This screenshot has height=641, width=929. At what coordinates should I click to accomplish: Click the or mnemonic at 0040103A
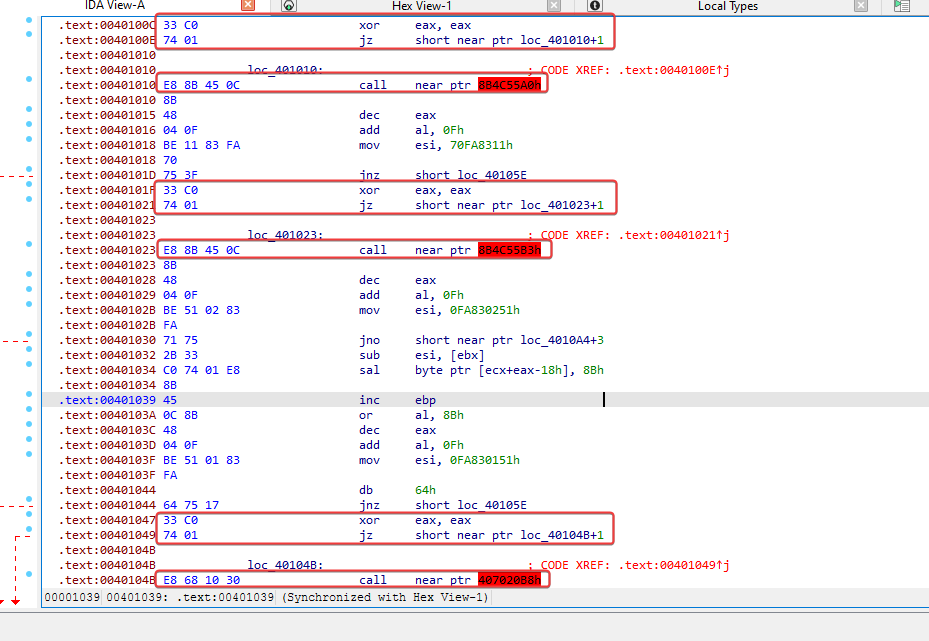[366, 415]
